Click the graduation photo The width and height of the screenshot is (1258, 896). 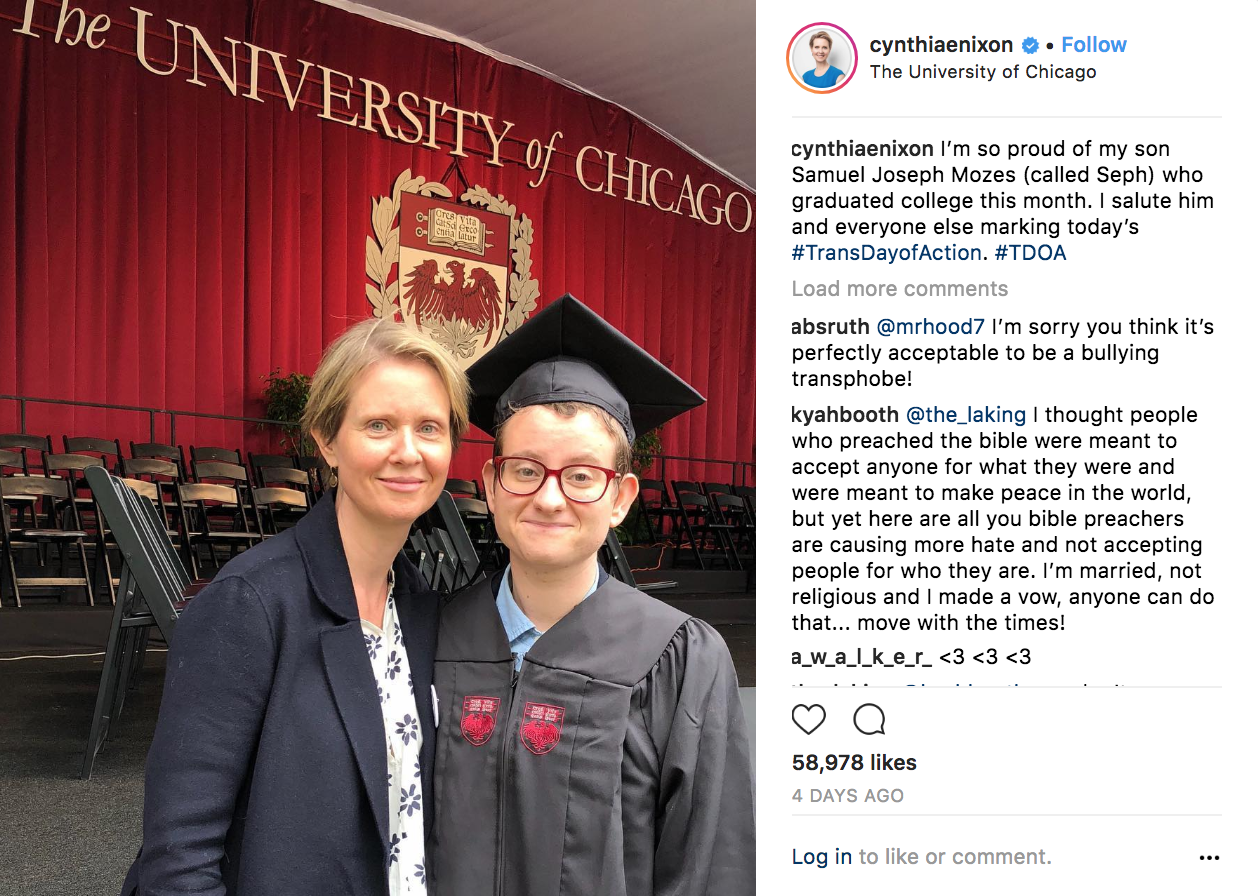coord(378,448)
